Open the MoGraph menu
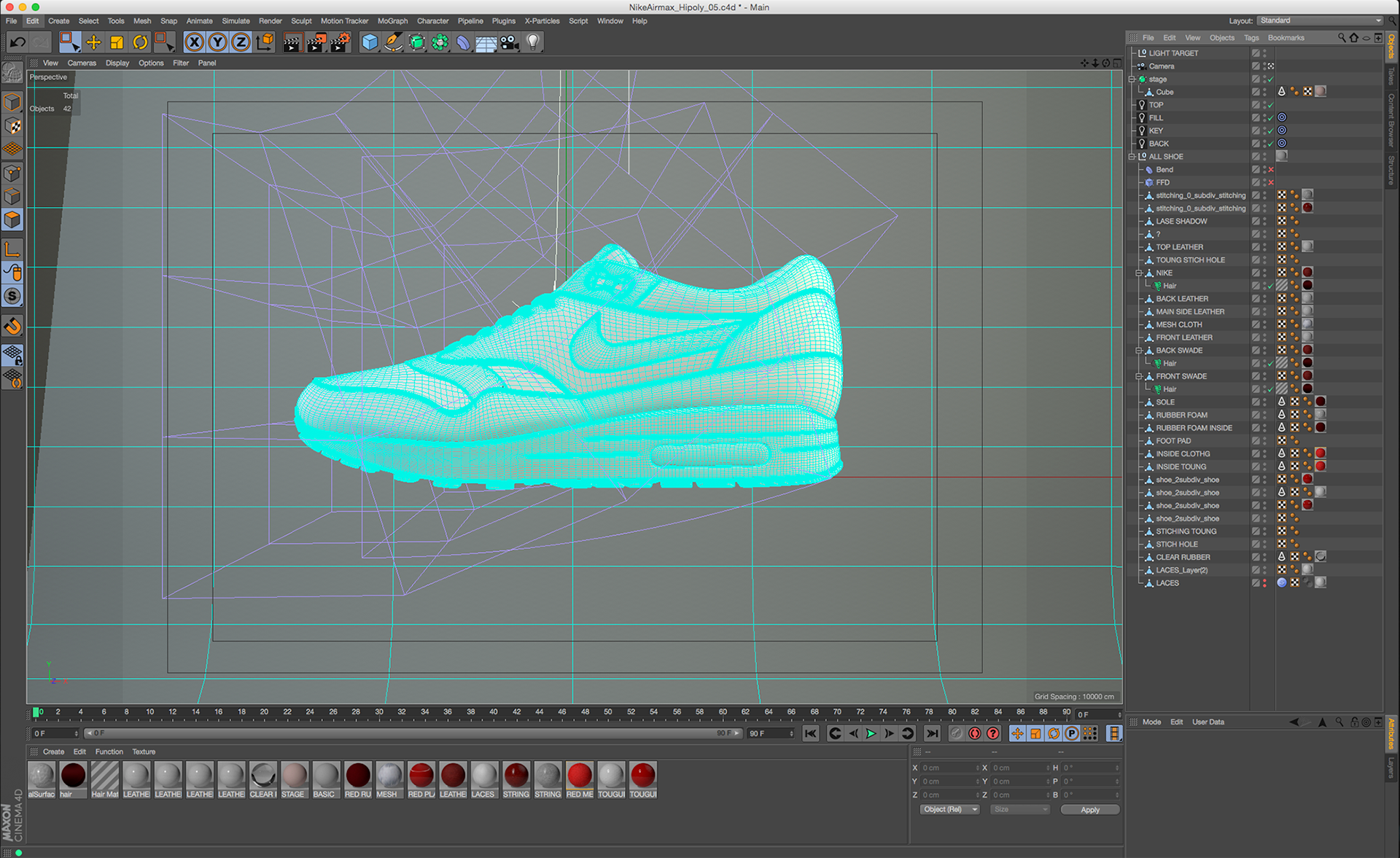Screen dimensions: 1400x858 (392, 21)
